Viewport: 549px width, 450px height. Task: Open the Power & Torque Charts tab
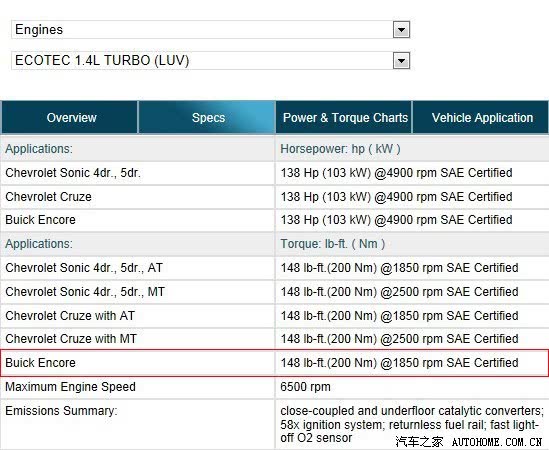click(344, 117)
